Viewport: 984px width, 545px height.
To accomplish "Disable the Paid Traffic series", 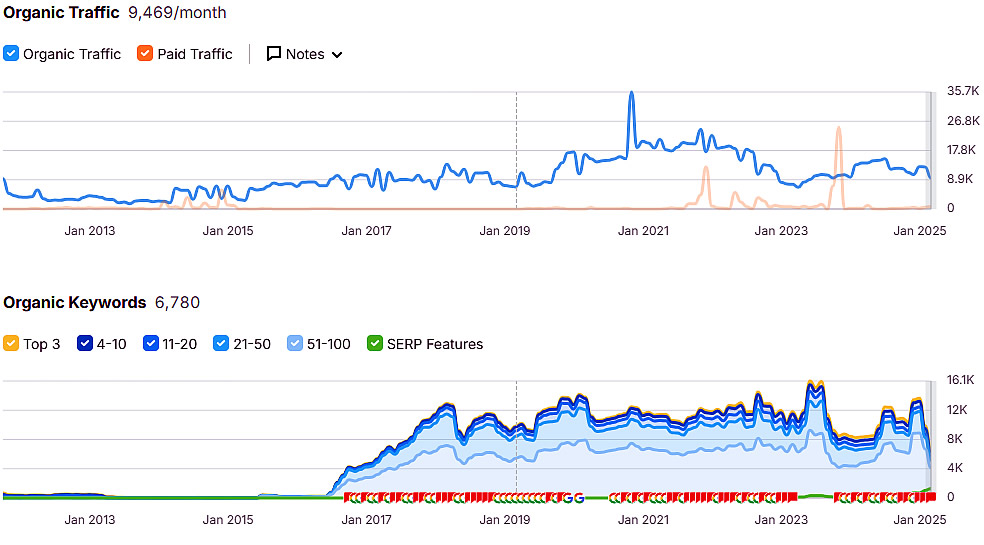I will (x=145, y=54).
